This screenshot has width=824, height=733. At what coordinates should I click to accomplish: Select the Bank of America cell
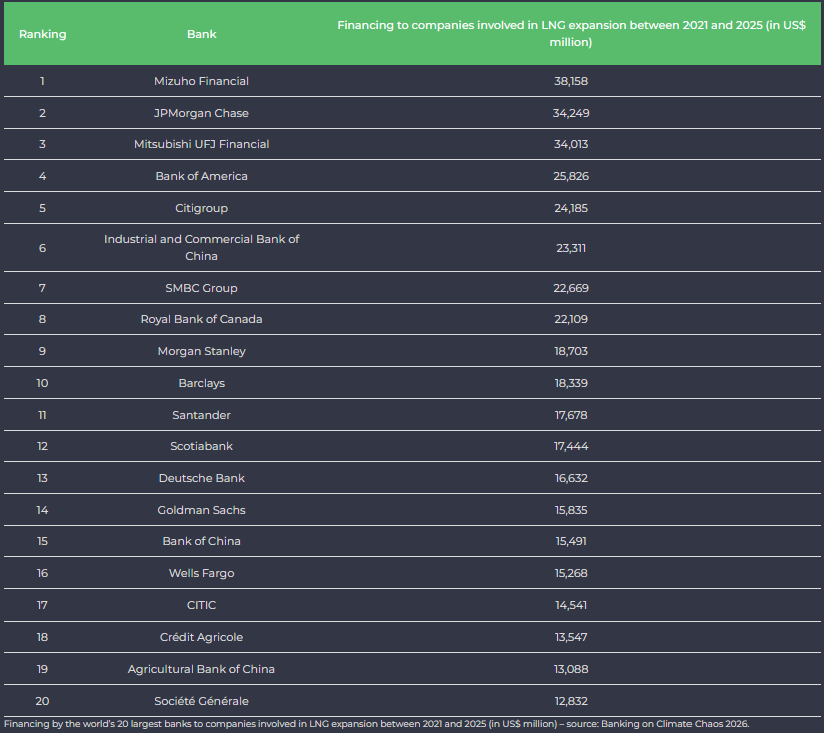pyautogui.click(x=201, y=176)
